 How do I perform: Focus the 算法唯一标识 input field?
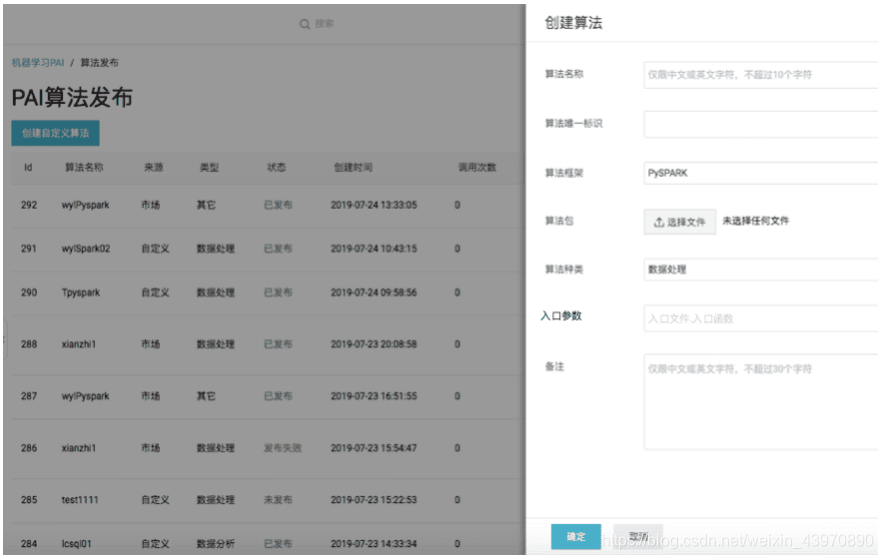pyautogui.click(x=760, y=124)
